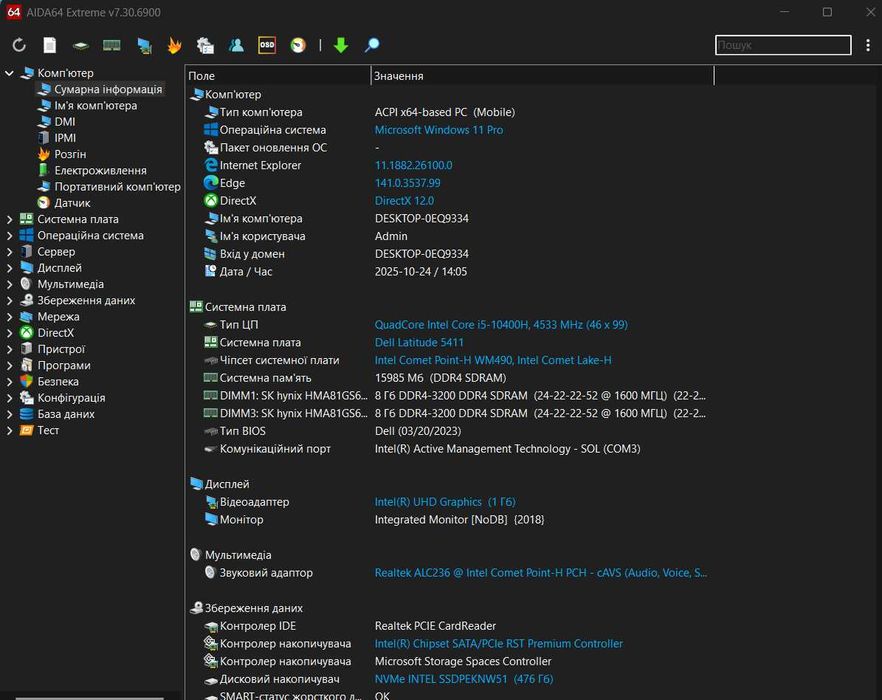Launch the stability test flame icon

[x=174, y=45]
